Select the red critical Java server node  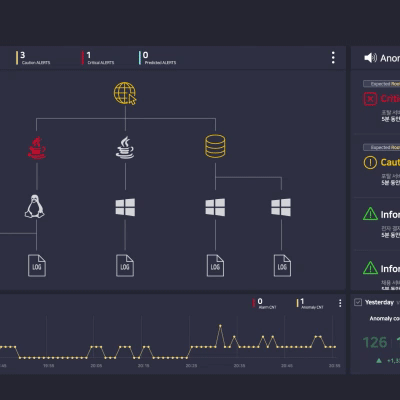tap(37, 148)
